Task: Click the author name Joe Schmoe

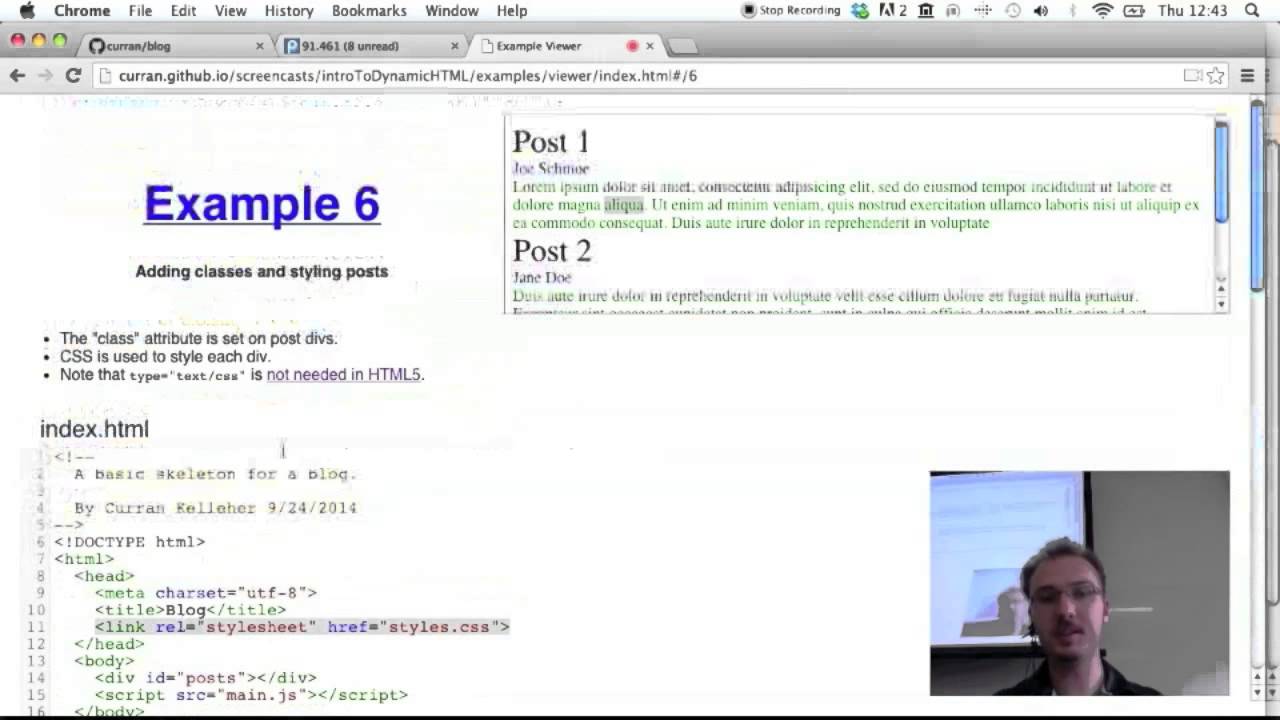Action: tap(550, 168)
